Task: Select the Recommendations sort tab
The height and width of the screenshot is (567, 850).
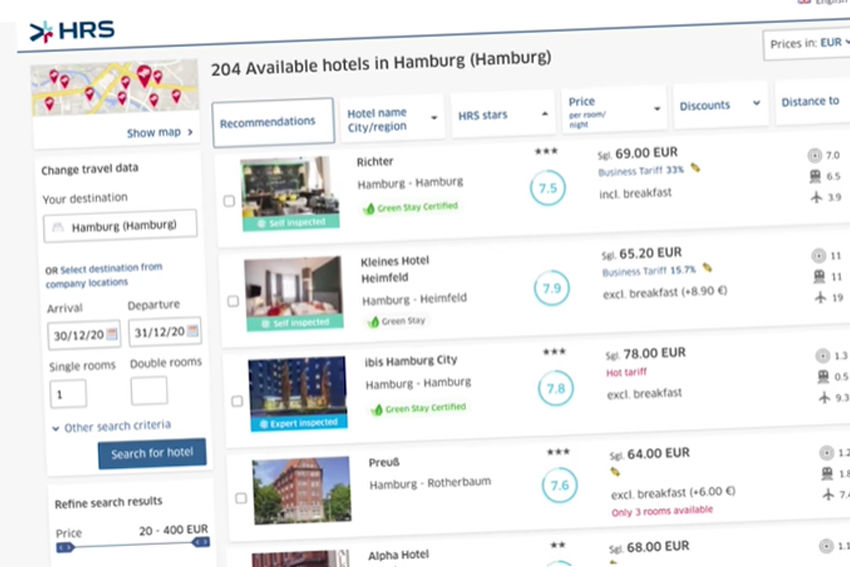Action: pyautogui.click(x=273, y=123)
